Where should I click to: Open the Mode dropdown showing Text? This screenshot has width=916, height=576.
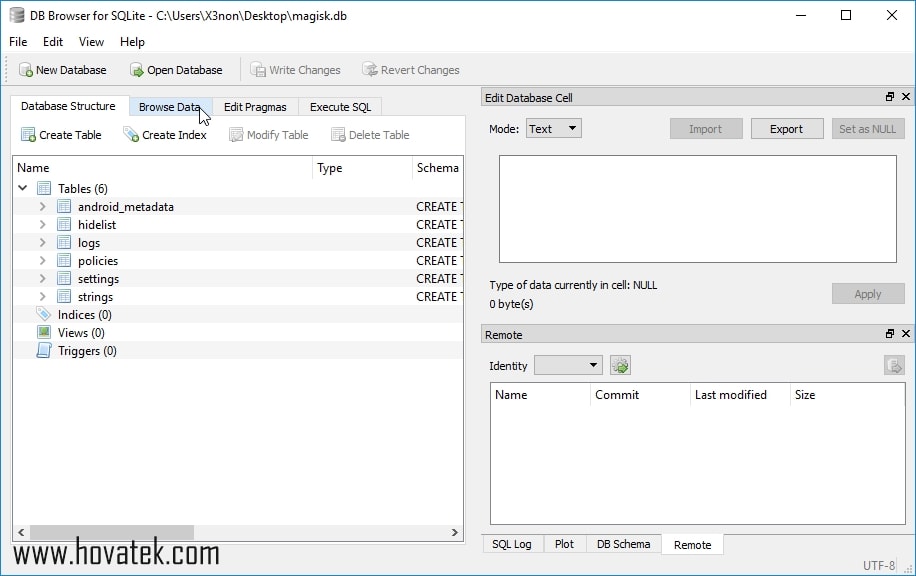554,129
